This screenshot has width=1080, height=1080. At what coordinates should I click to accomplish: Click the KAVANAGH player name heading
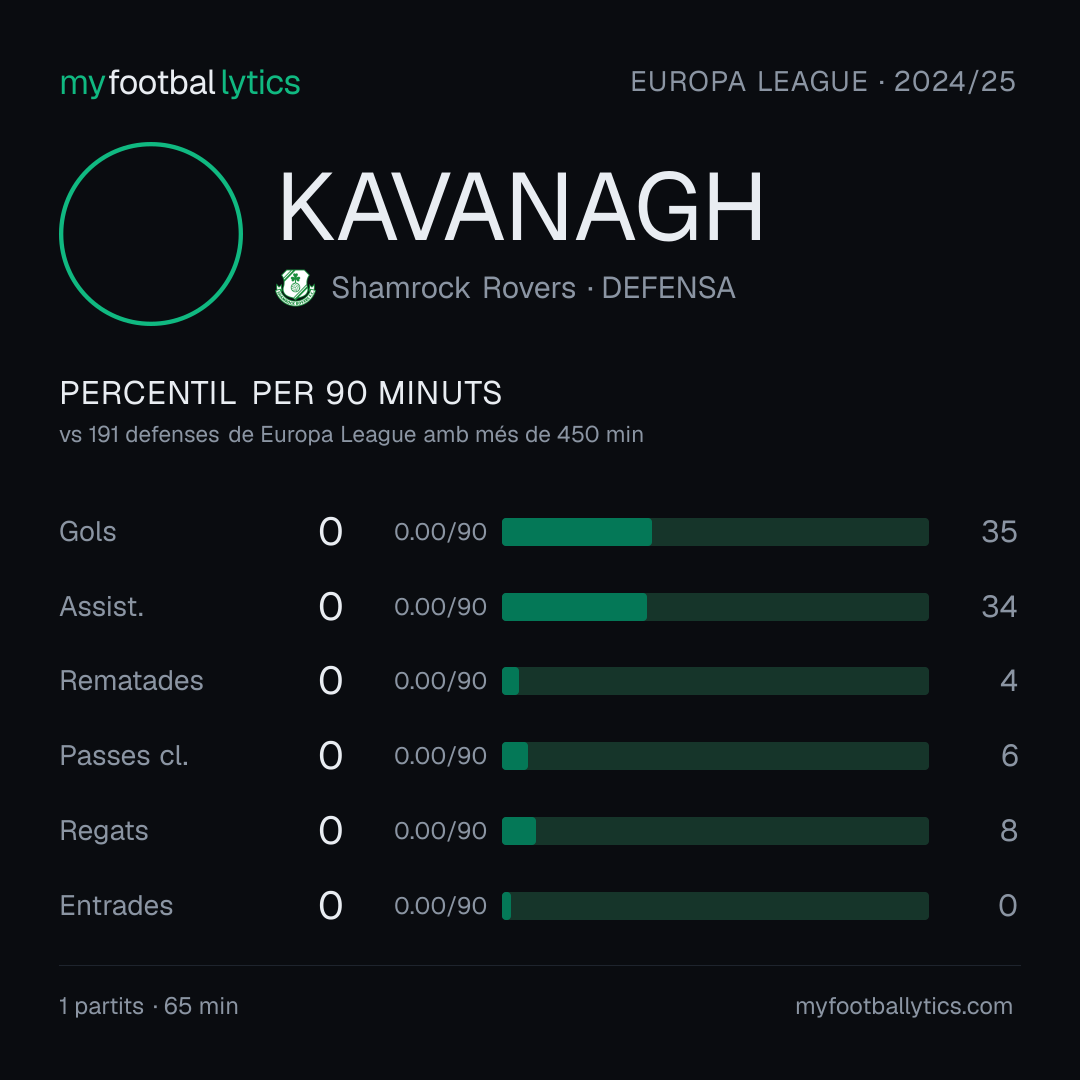(521, 207)
